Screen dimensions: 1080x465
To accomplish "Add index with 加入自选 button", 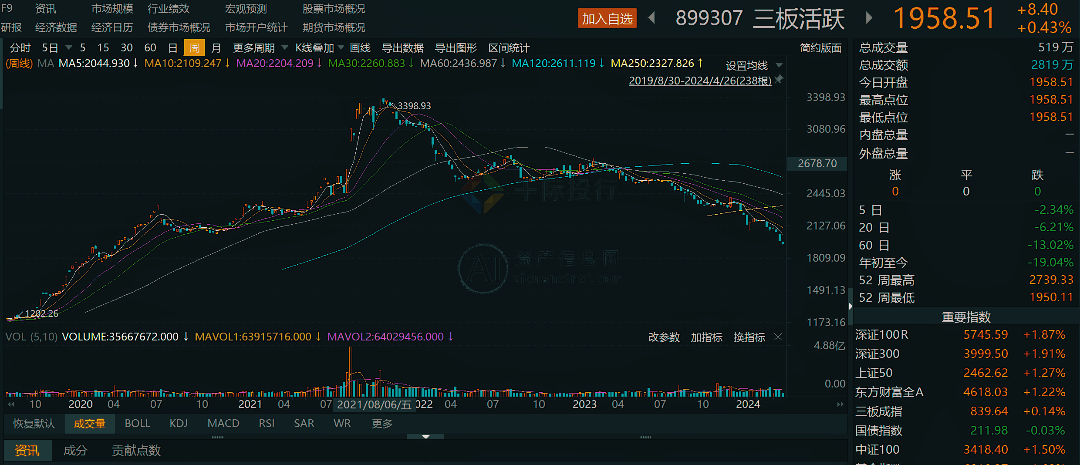I will click(x=607, y=19).
